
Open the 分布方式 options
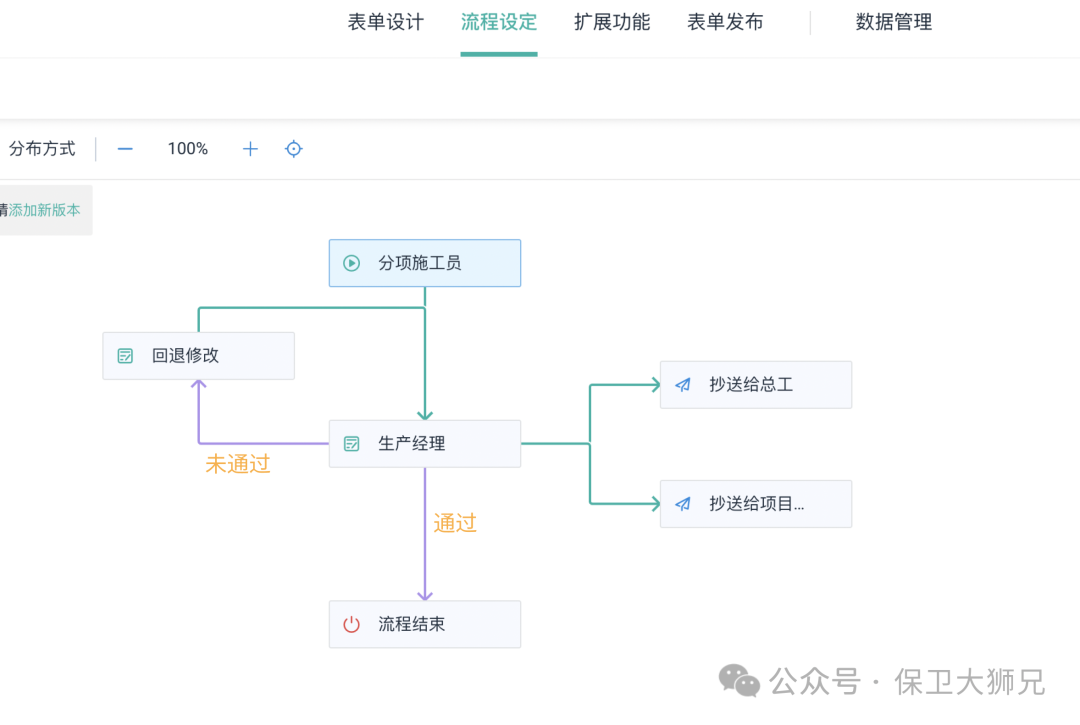click(x=41, y=148)
